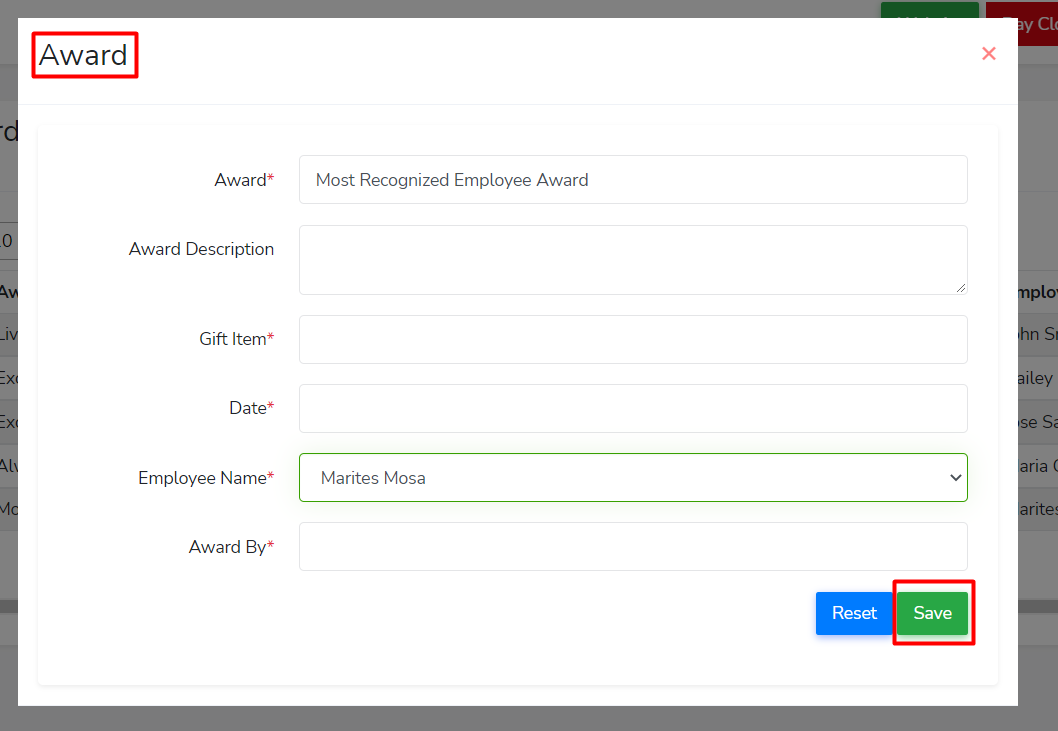Click the "Date" field label
The image size is (1058, 731).
pyautogui.click(x=248, y=408)
